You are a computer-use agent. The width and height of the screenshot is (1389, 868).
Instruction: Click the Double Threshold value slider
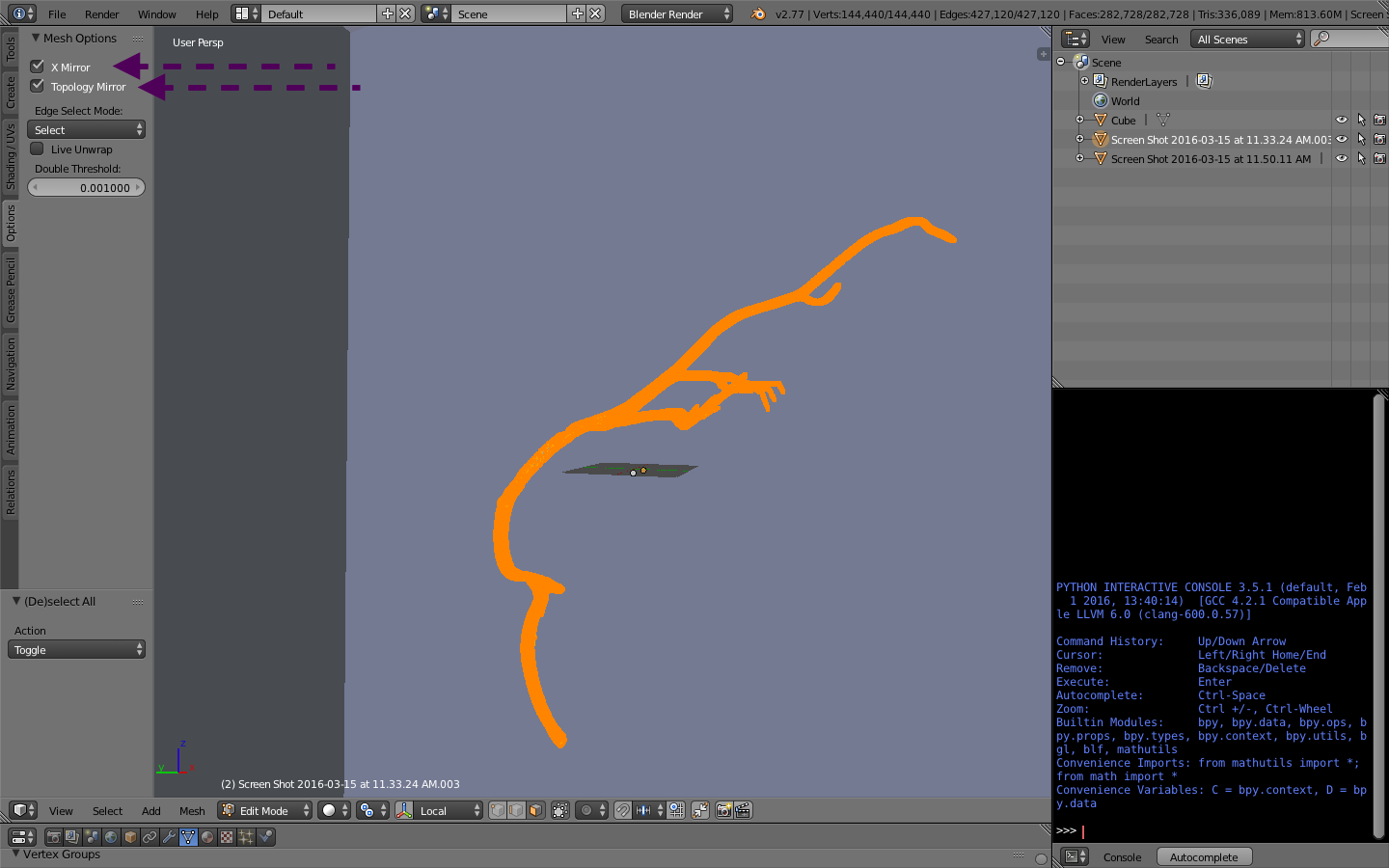point(86,187)
